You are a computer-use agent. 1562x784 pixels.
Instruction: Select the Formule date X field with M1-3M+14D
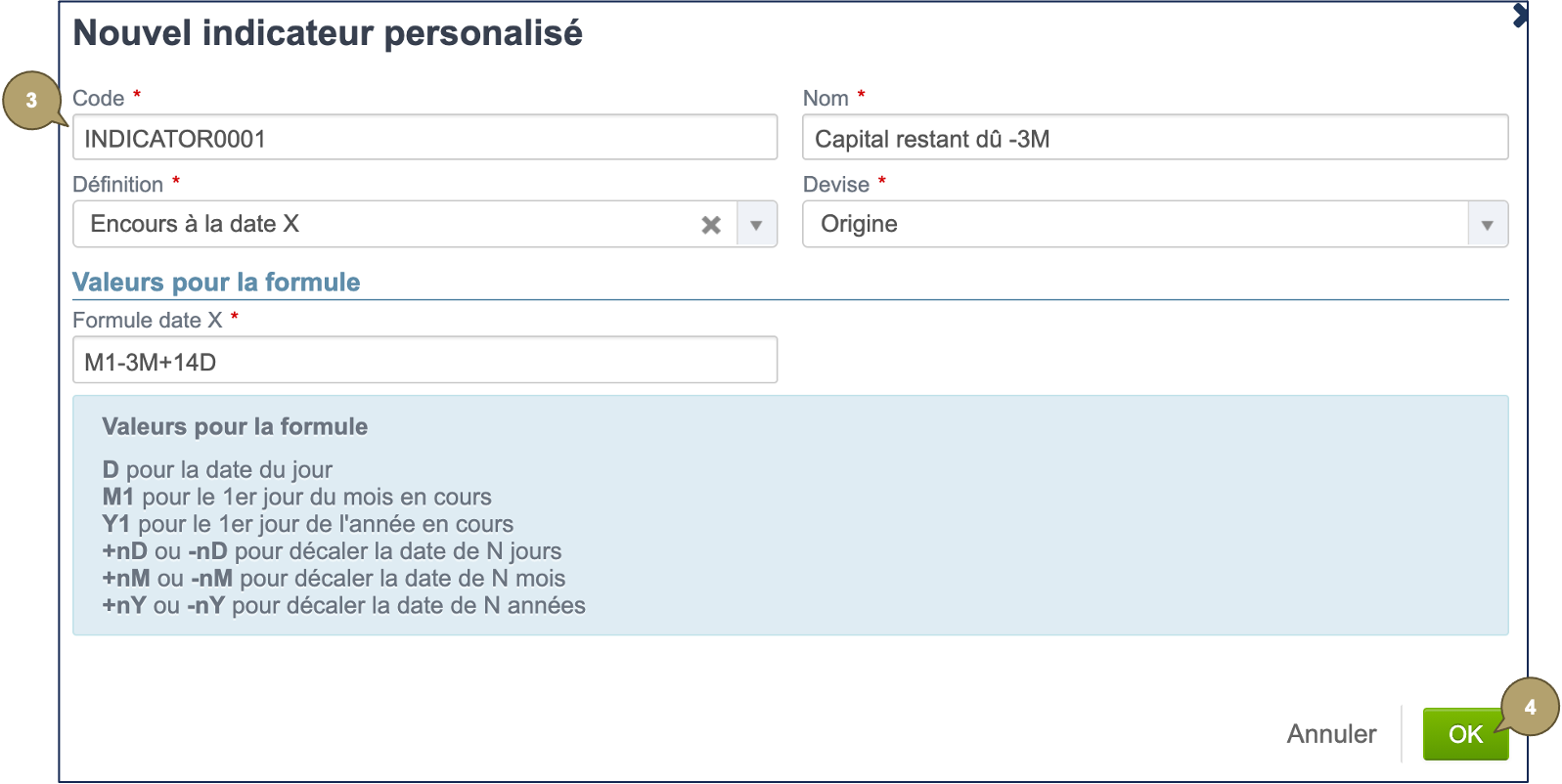coord(425,360)
